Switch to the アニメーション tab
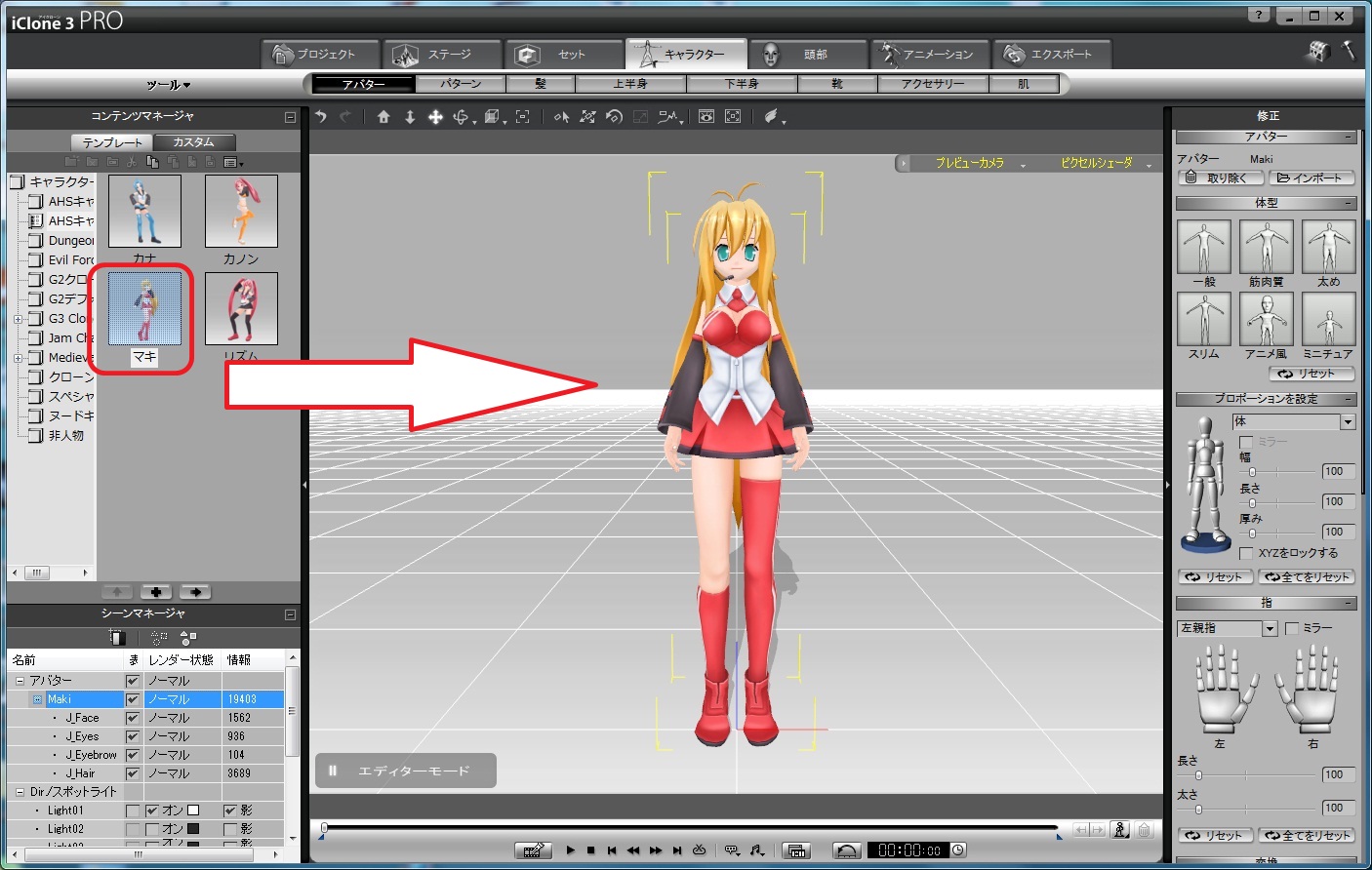The width and height of the screenshot is (1372, 870). click(930, 55)
